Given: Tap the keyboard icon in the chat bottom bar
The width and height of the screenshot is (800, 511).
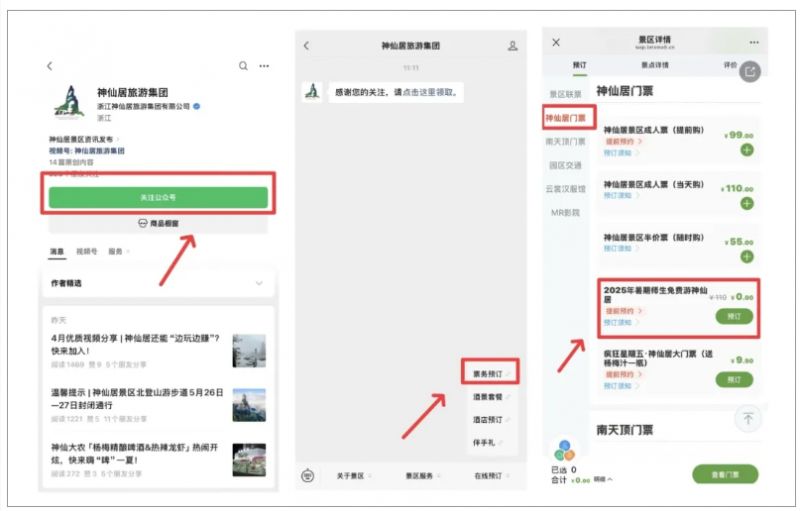Looking at the screenshot, I should [309, 477].
